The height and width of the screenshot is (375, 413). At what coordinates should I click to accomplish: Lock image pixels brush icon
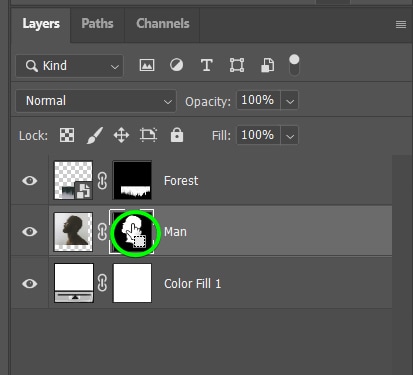coord(95,135)
